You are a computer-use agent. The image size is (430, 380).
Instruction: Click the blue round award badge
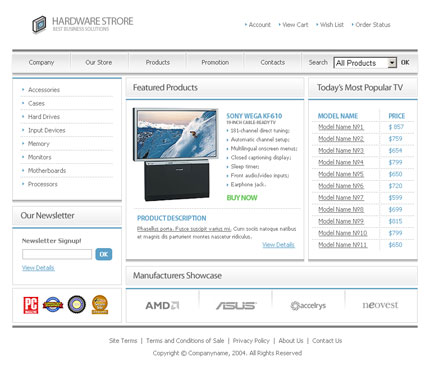[52, 304]
